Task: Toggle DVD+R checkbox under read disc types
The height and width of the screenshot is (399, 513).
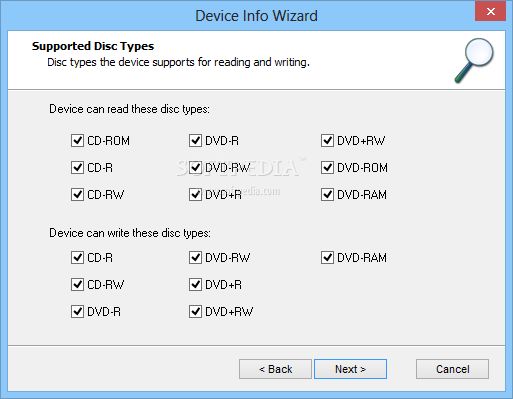Action: pyautogui.click(x=195, y=194)
